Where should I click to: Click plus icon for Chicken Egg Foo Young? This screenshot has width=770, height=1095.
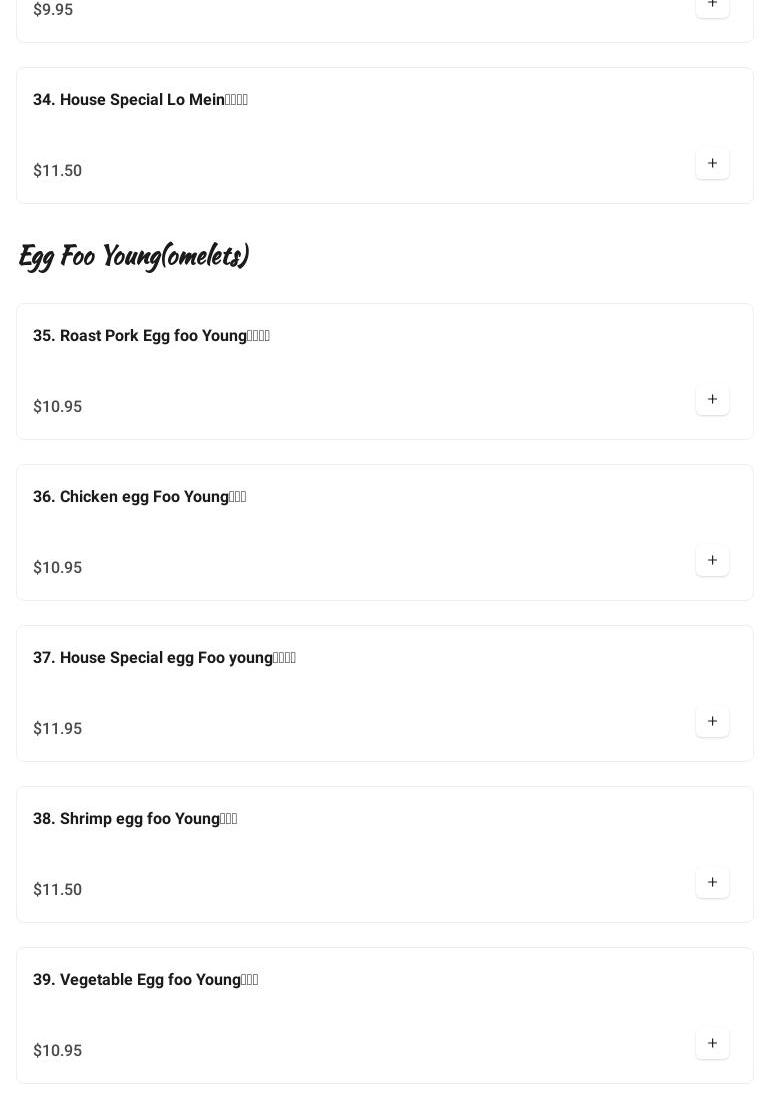pyautogui.click(x=712, y=561)
